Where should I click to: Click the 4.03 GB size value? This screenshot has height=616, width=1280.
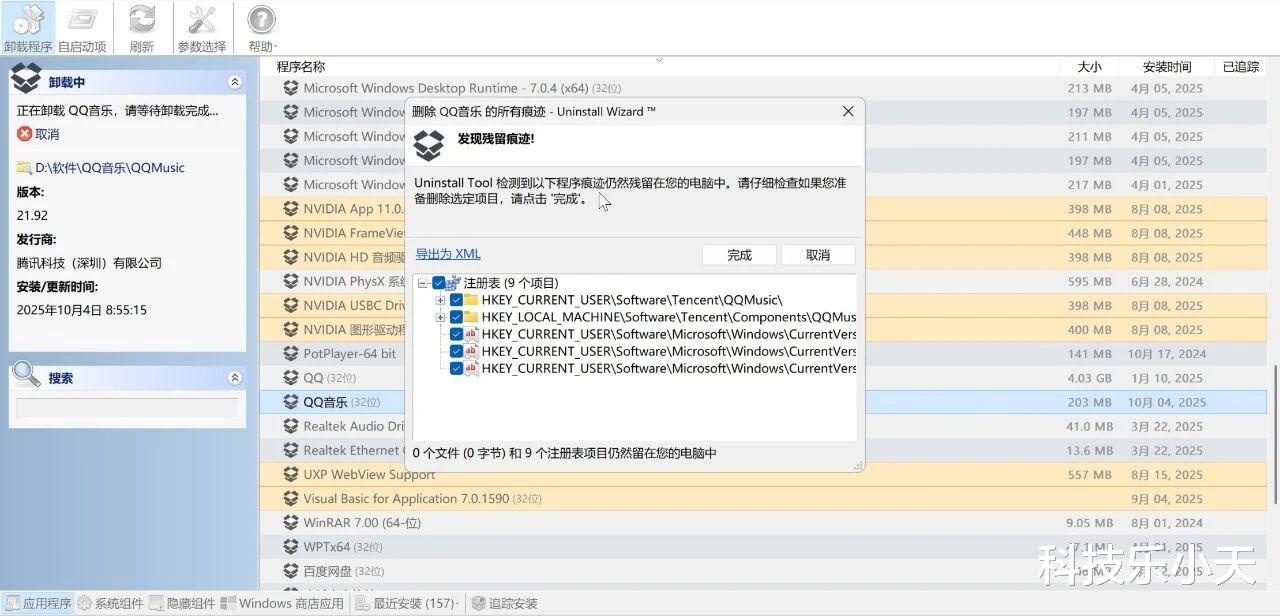tap(1089, 378)
